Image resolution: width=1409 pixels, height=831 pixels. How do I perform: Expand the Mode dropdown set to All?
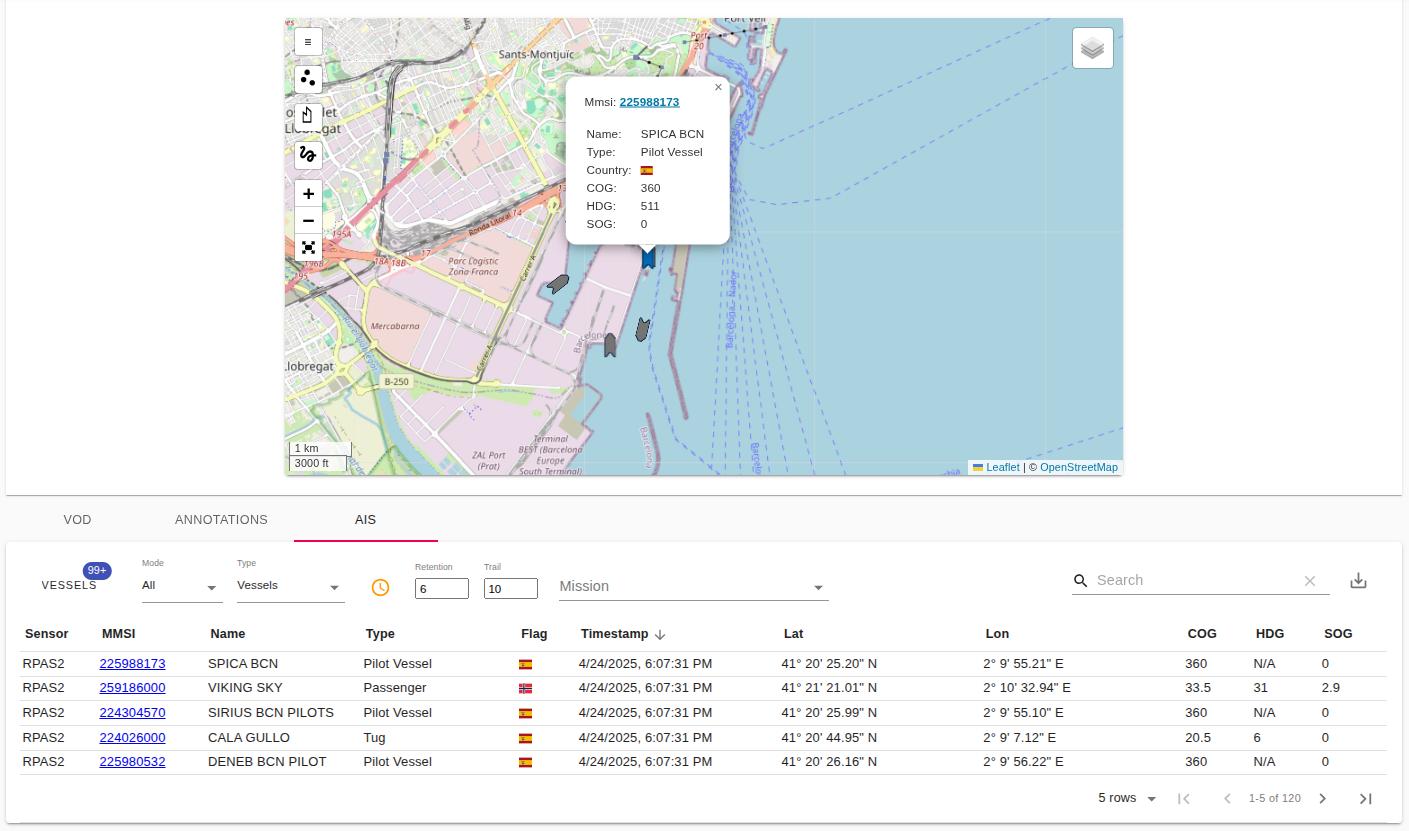(180, 586)
